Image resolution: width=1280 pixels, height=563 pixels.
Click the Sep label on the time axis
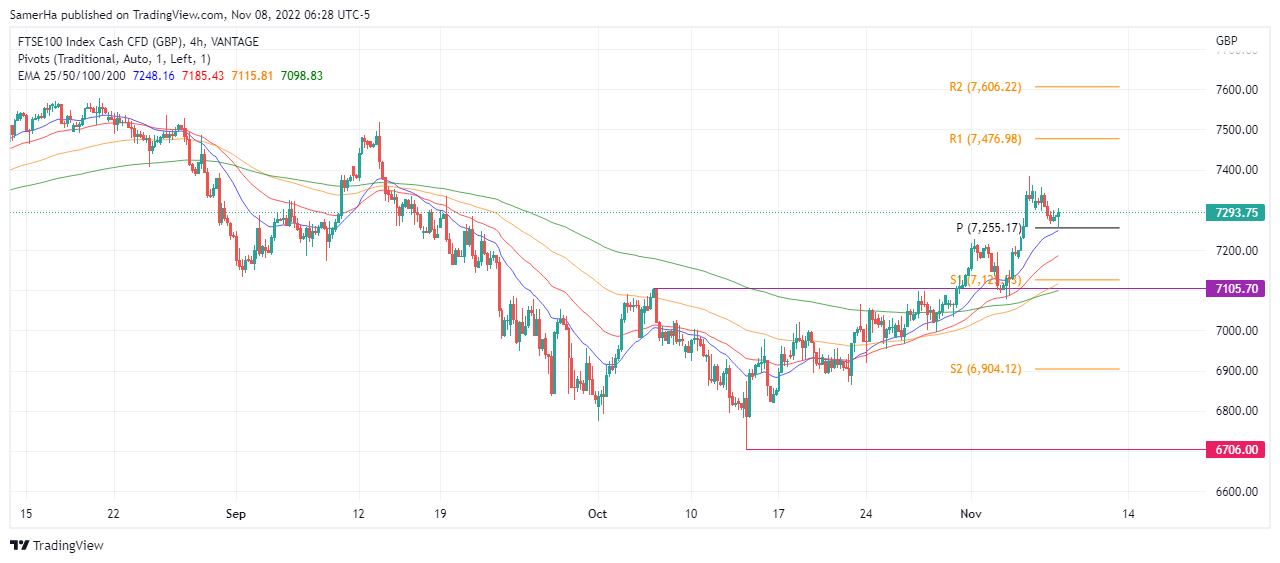coord(237,514)
